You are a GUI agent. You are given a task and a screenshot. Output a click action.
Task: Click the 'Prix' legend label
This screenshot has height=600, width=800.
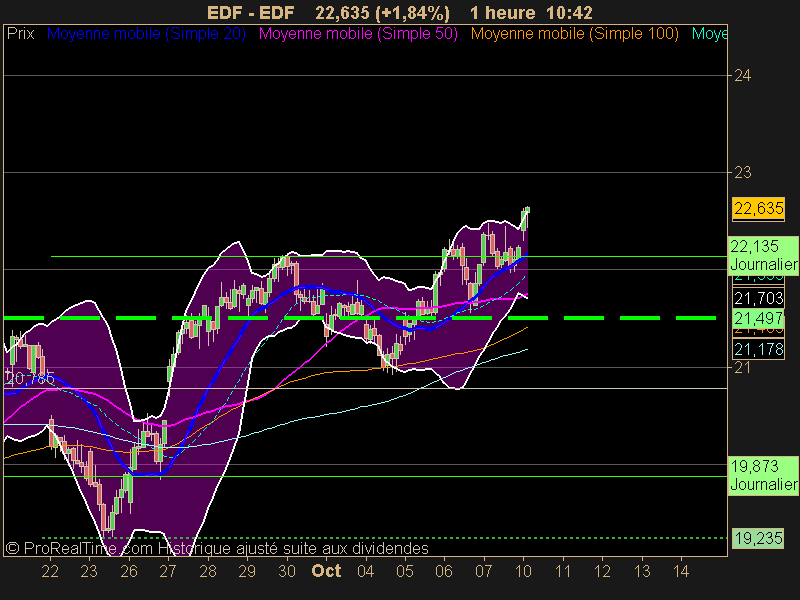coord(20,34)
